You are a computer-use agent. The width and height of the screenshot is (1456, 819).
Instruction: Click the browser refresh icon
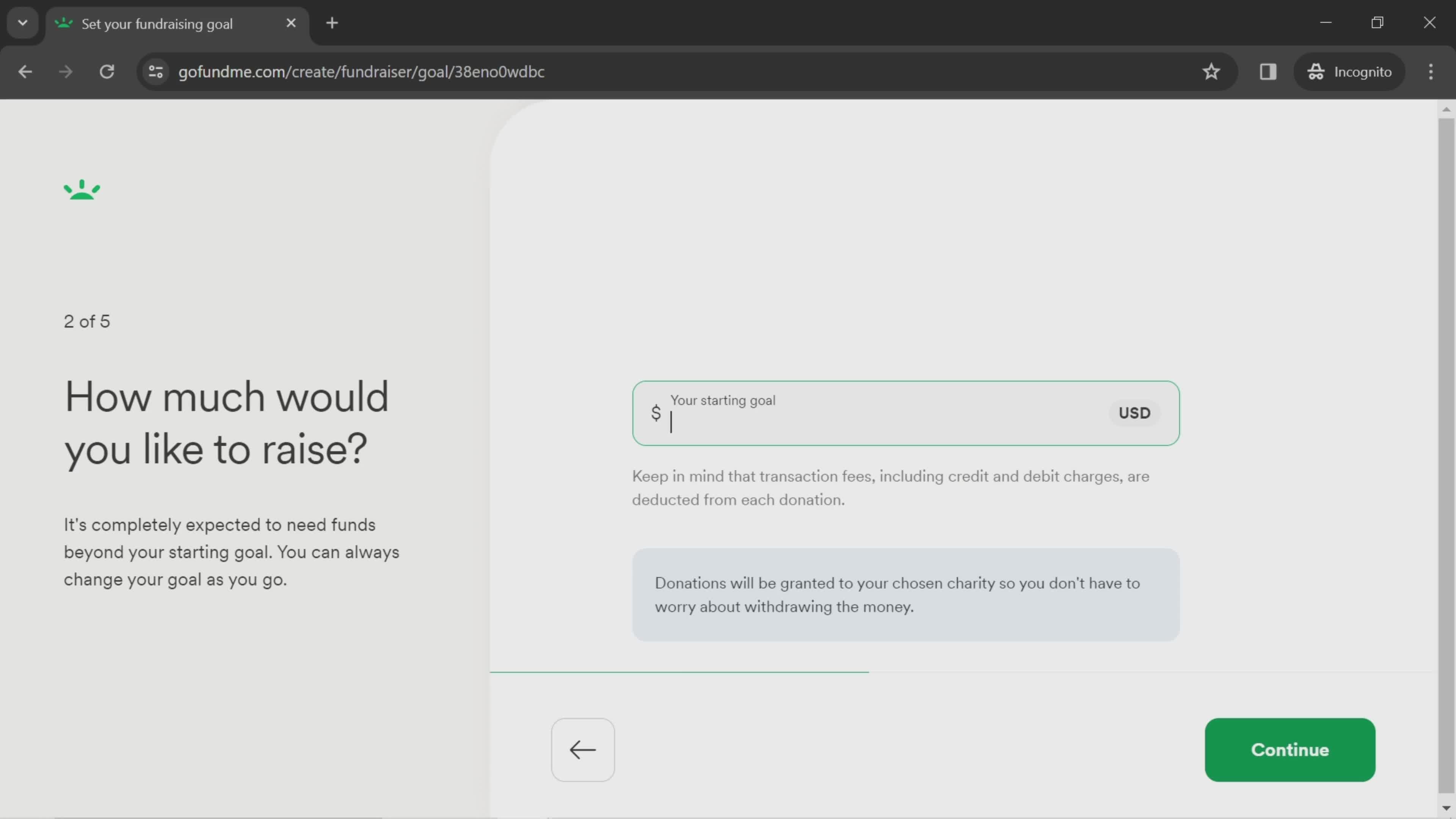tap(107, 71)
